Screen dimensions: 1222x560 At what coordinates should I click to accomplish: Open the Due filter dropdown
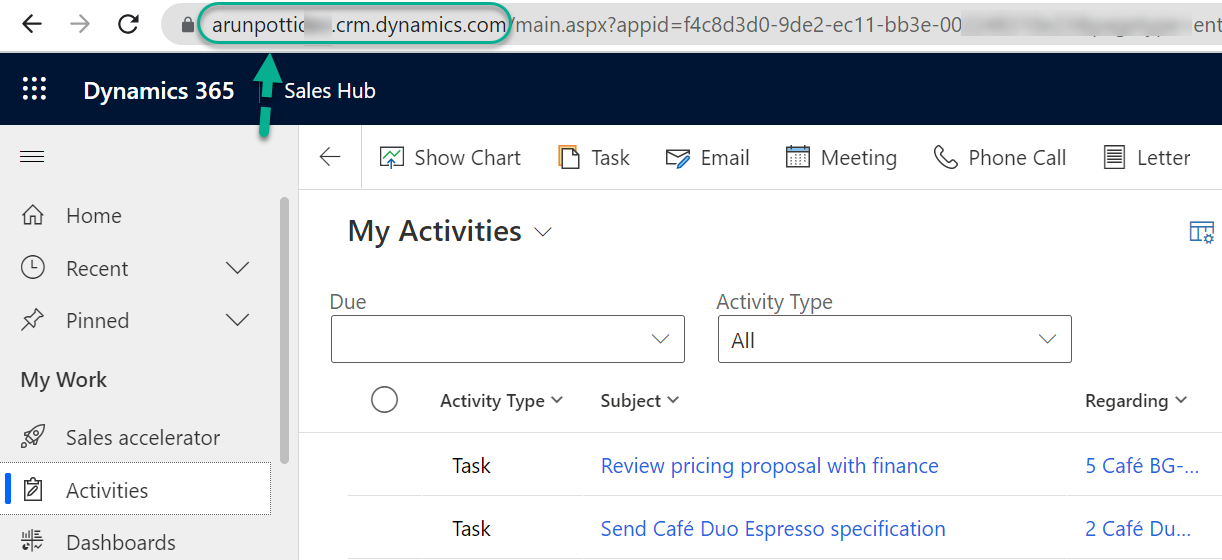tap(508, 339)
